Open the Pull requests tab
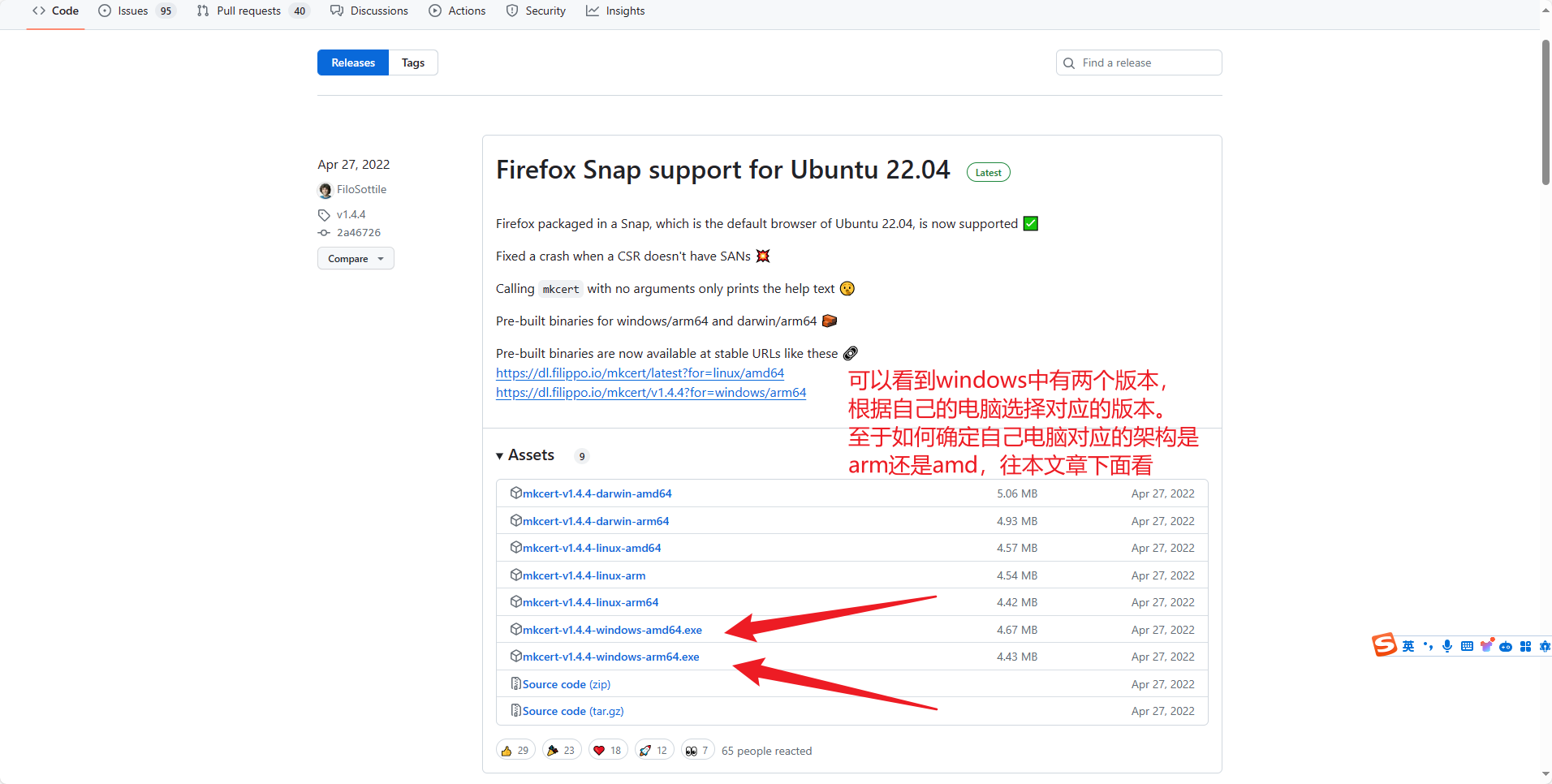This screenshot has height=784, width=1552. coord(248,11)
